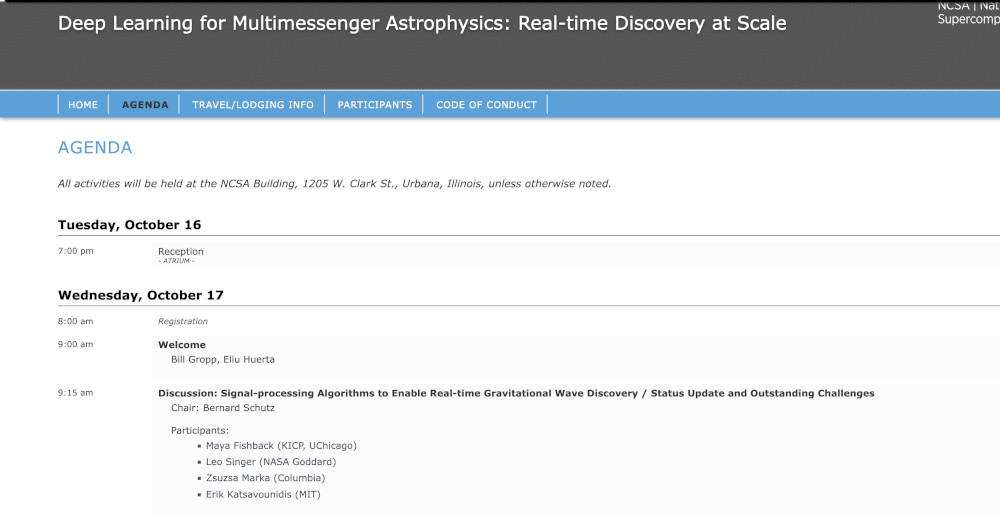This screenshot has height=520, width=1000.
Task: Click the blue AGENDA page heading
Action: coord(95,148)
